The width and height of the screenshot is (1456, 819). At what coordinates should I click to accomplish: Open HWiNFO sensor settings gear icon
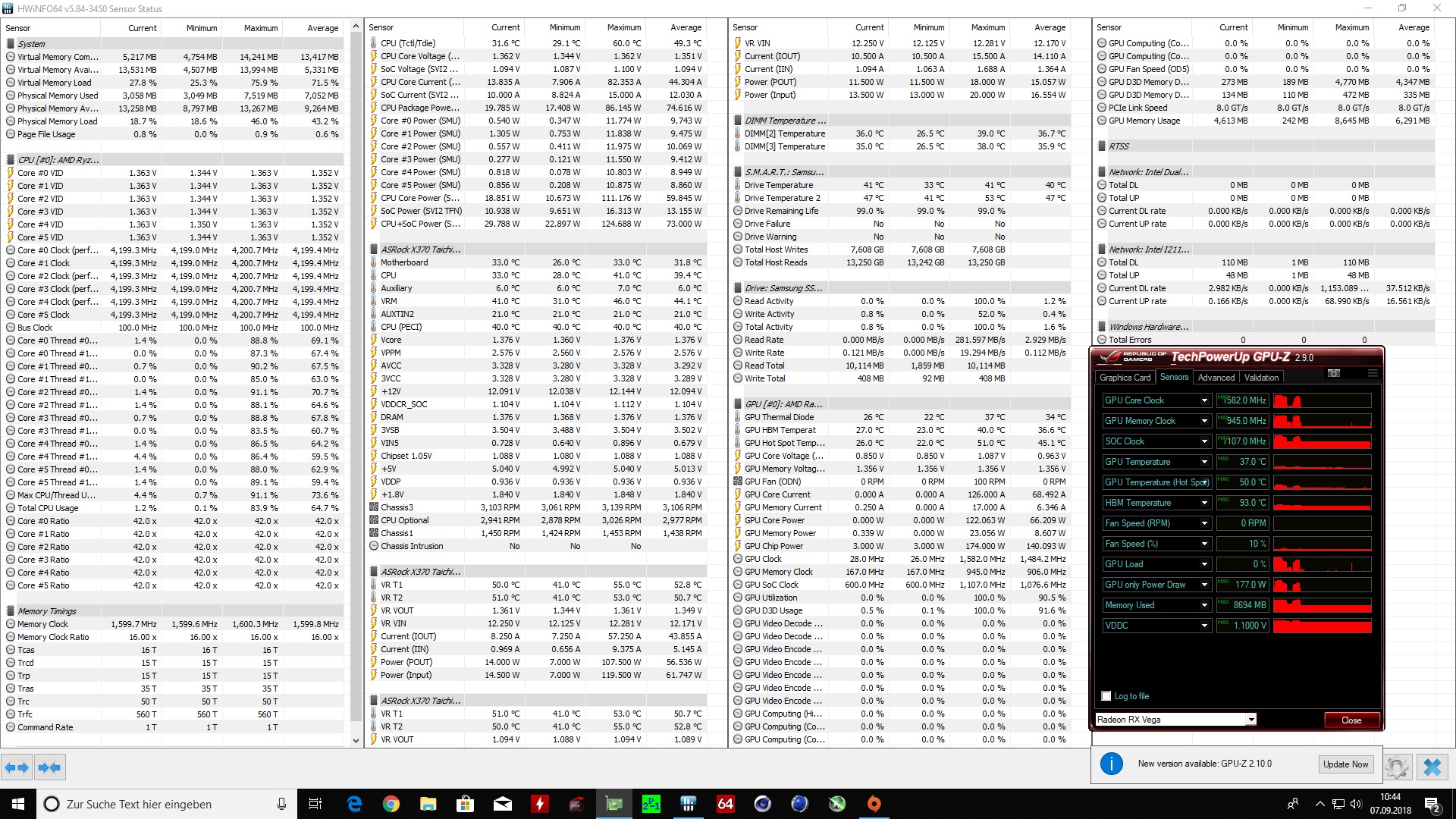click(1396, 767)
